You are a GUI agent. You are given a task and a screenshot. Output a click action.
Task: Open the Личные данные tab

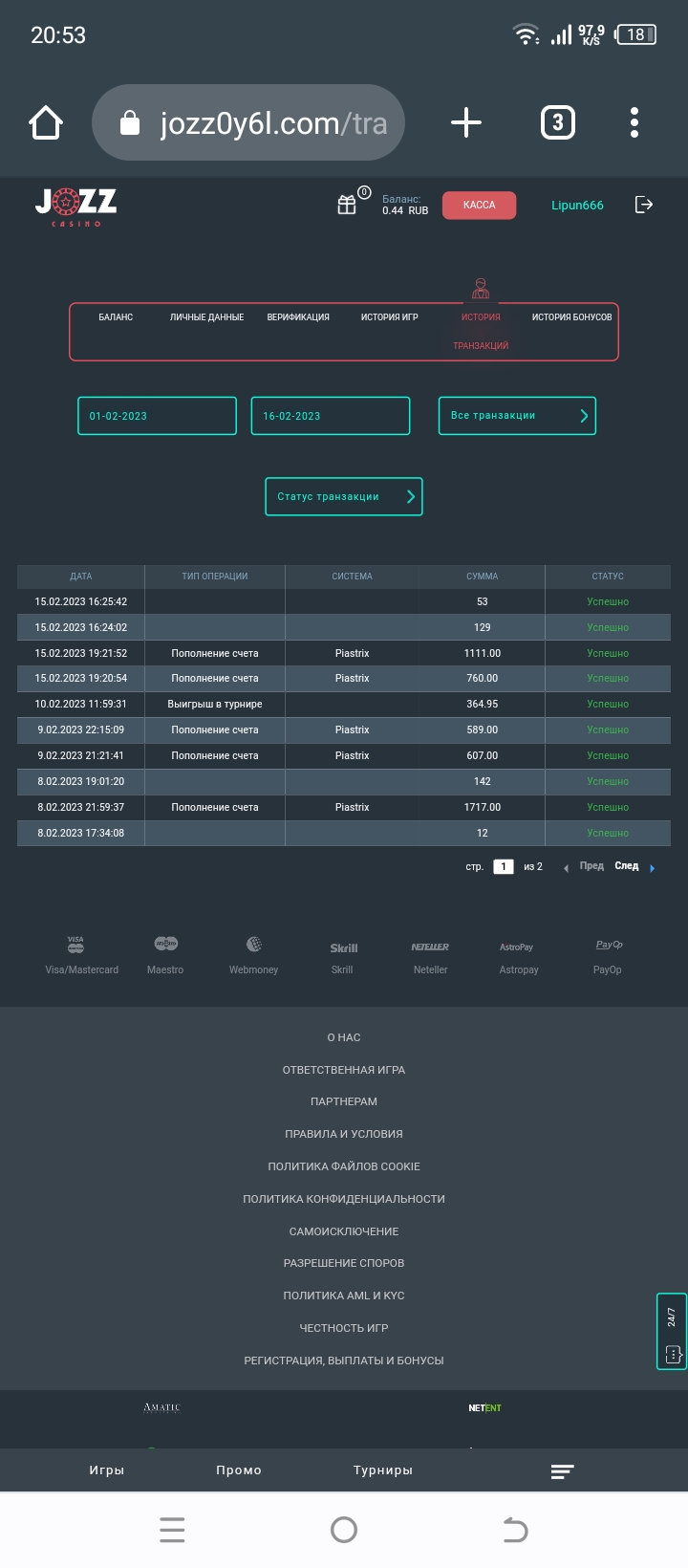click(207, 317)
